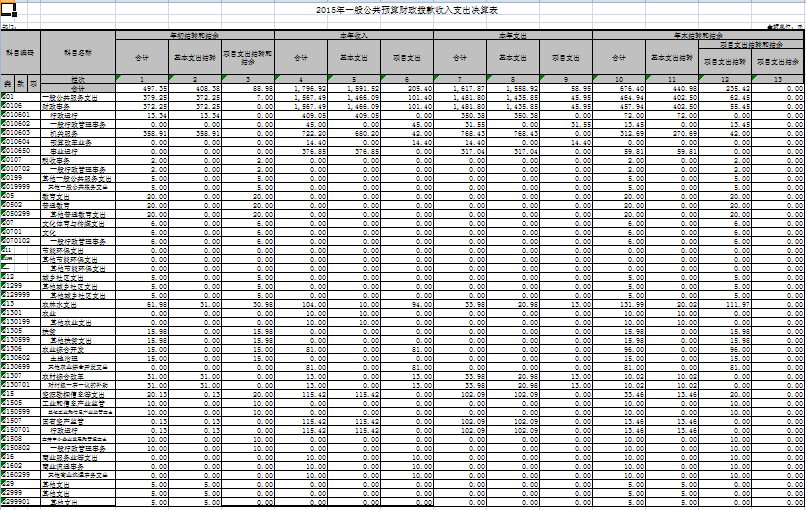Image resolution: width=806 pixels, height=510 pixels.
Task: Select the cell showing 131.99
Action: click(619, 304)
